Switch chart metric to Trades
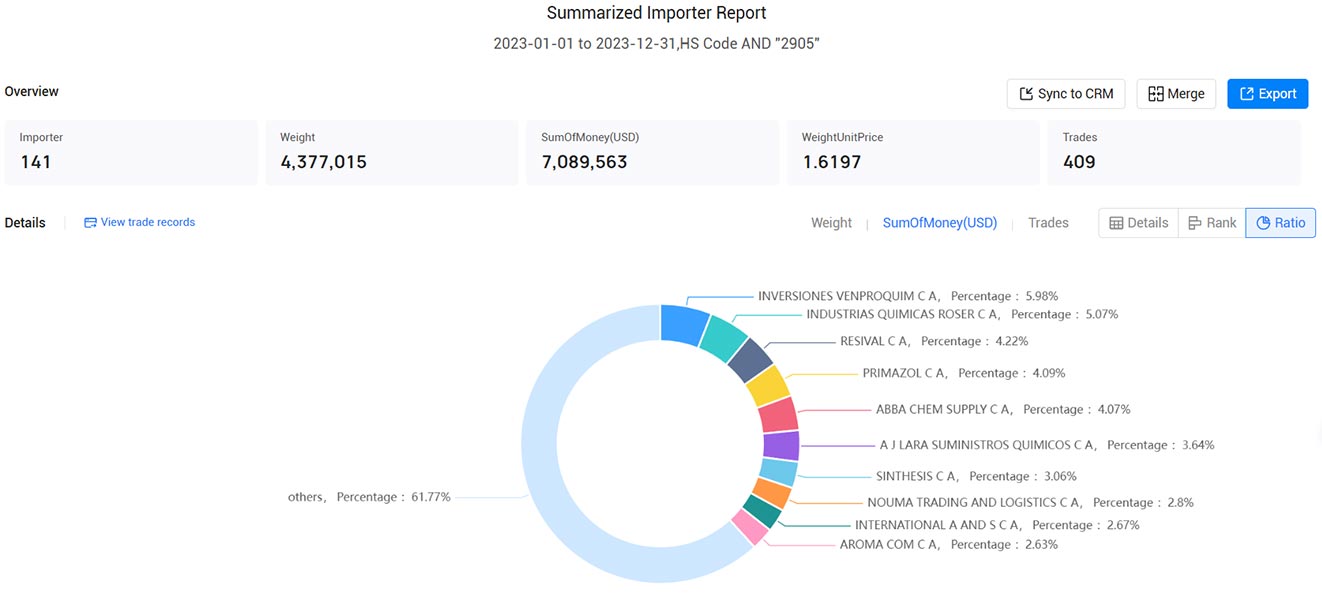The width and height of the screenshot is (1322, 593). 1048,223
